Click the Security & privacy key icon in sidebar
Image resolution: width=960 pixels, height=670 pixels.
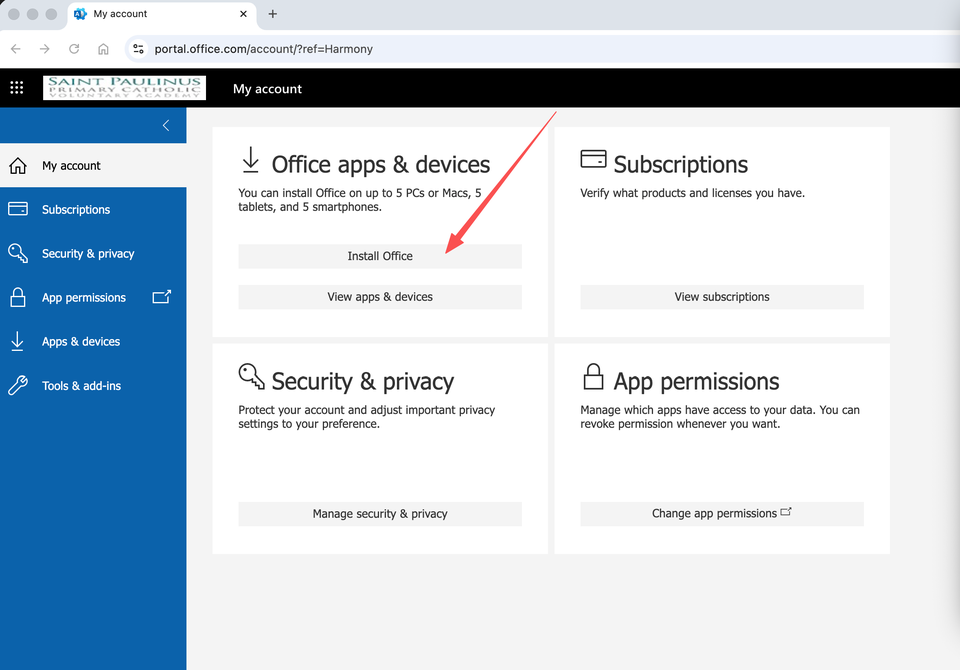(x=18, y=254)
